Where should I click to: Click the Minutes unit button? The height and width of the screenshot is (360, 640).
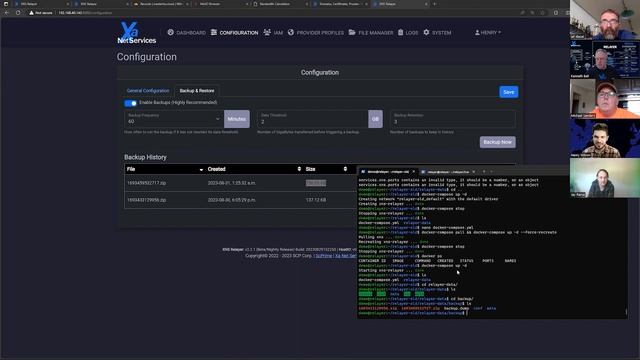pos(237,119)
